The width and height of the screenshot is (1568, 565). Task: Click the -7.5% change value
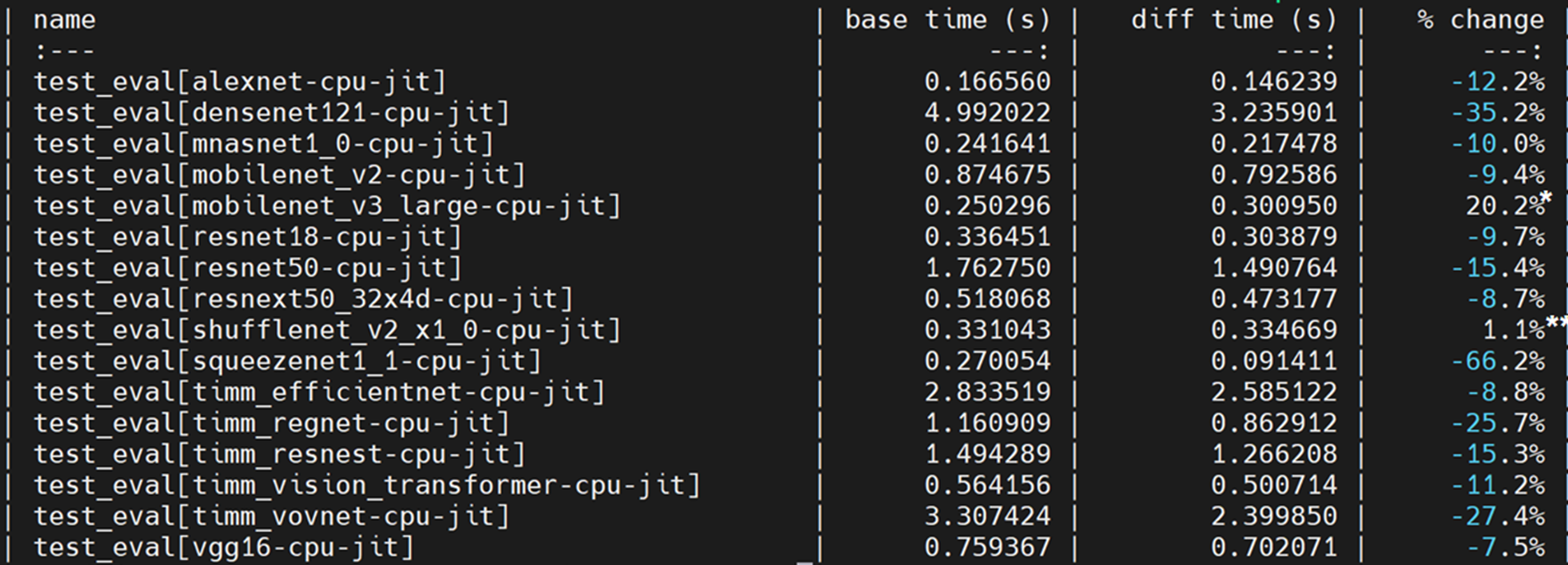tap(1505, 548)
